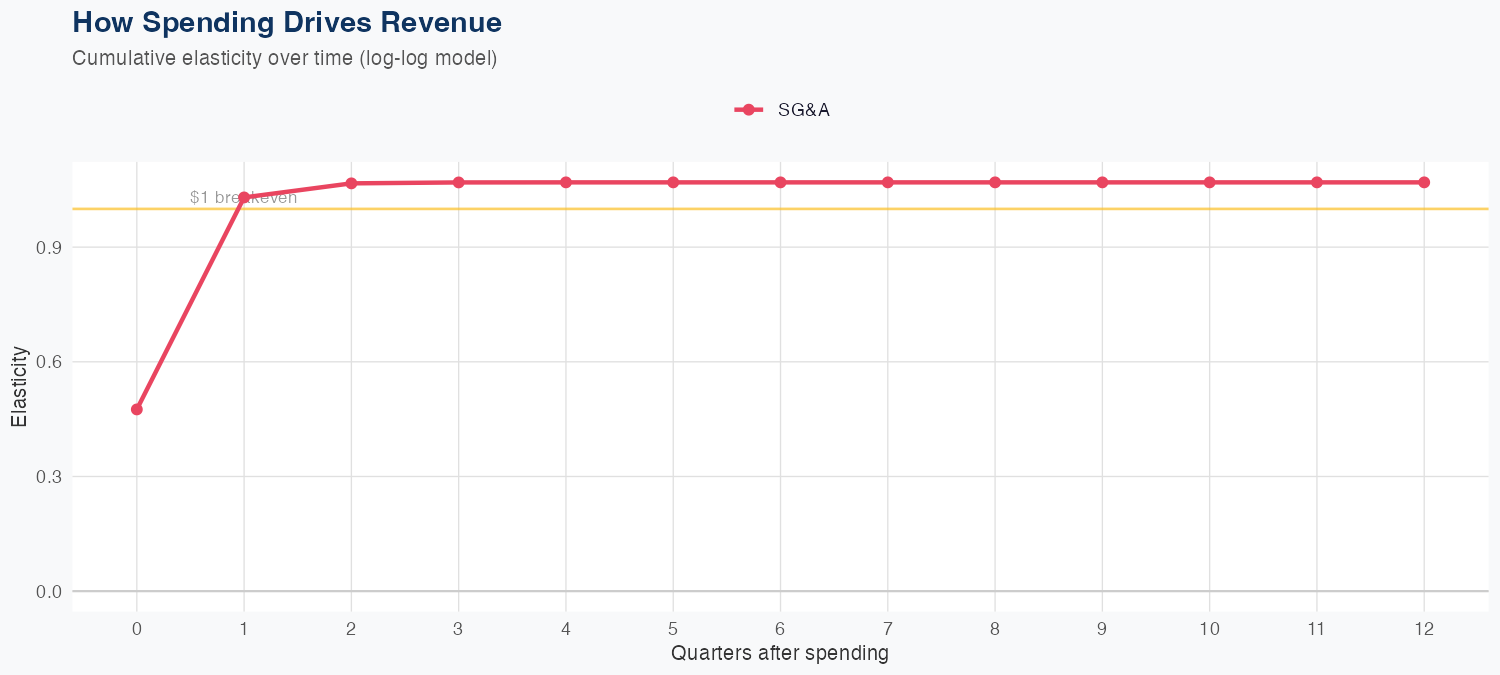Click the 0.9 y-axis tick label
The height and width of the screenshot is (675, 1500).
coord(50,247)
